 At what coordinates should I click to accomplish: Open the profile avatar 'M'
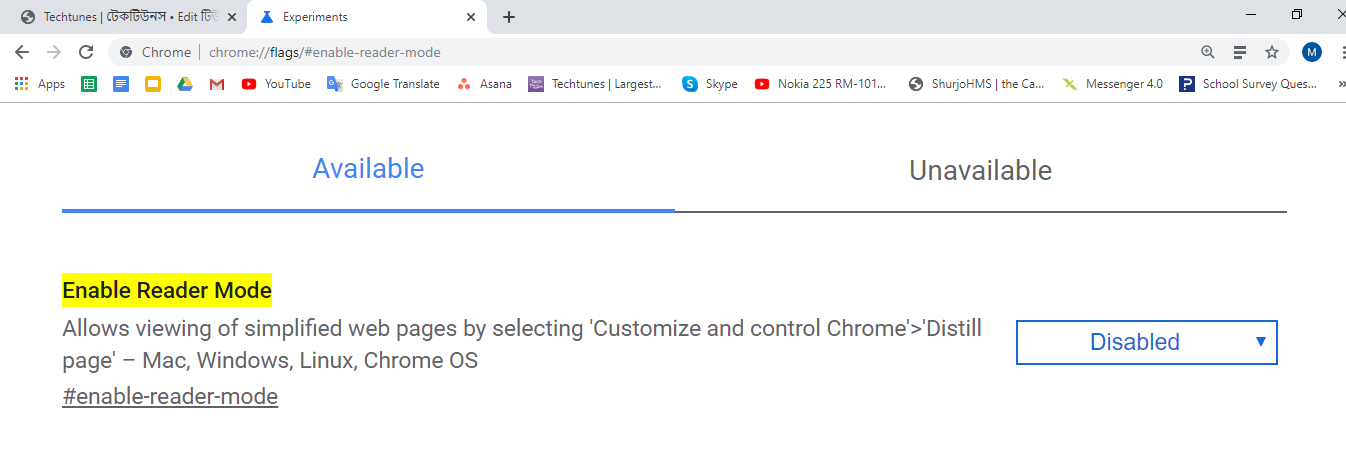pyautogui.click(x=1312, y=52)
